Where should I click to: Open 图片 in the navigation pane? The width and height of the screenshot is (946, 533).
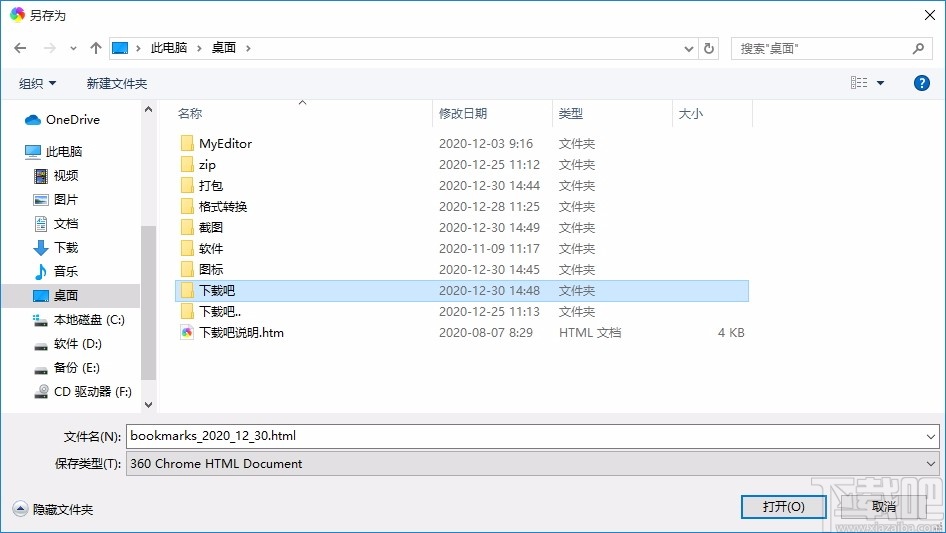click(56, 200)
